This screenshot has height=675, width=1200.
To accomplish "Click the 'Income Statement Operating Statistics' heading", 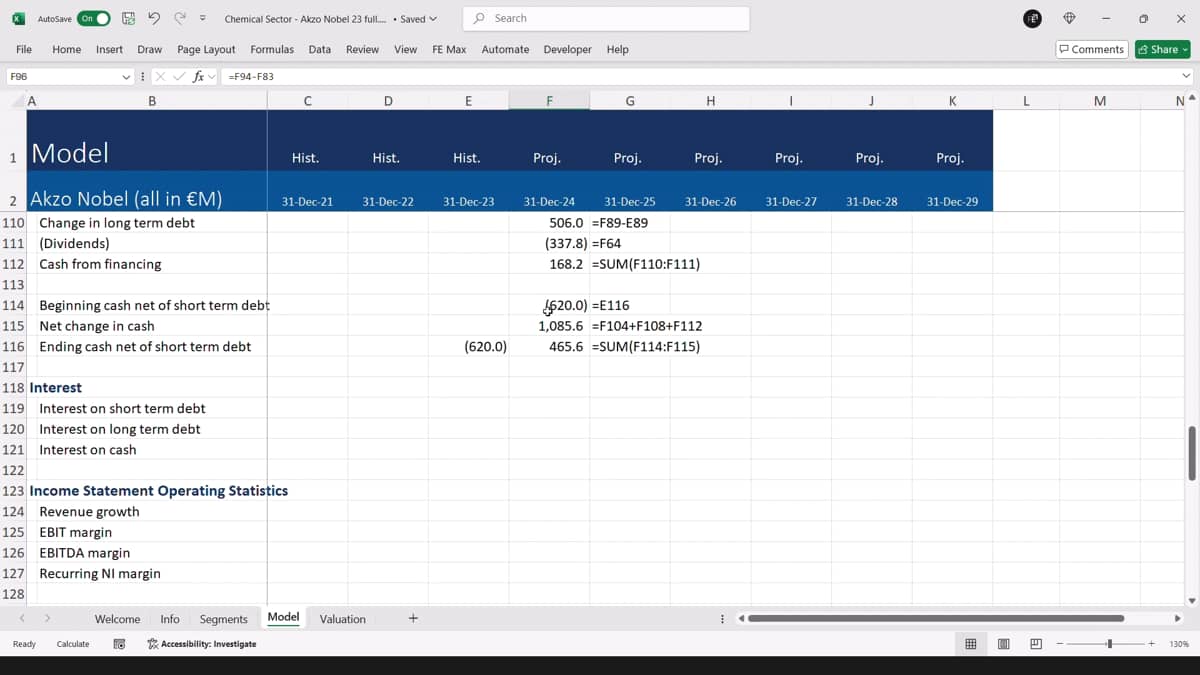I will point(159,491).
